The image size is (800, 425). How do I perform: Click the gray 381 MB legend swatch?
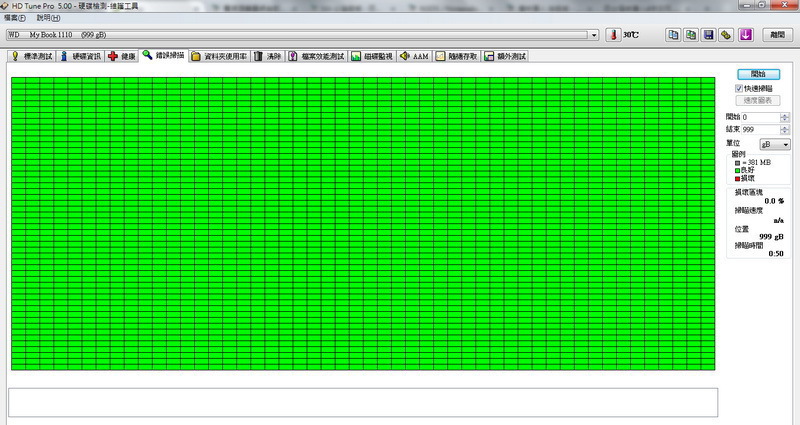737,163
